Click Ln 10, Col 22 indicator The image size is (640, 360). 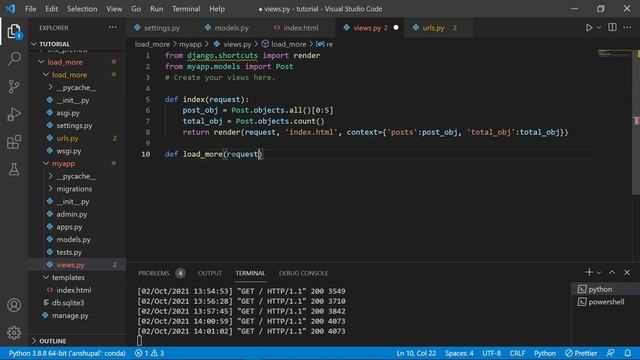[416, 353]
